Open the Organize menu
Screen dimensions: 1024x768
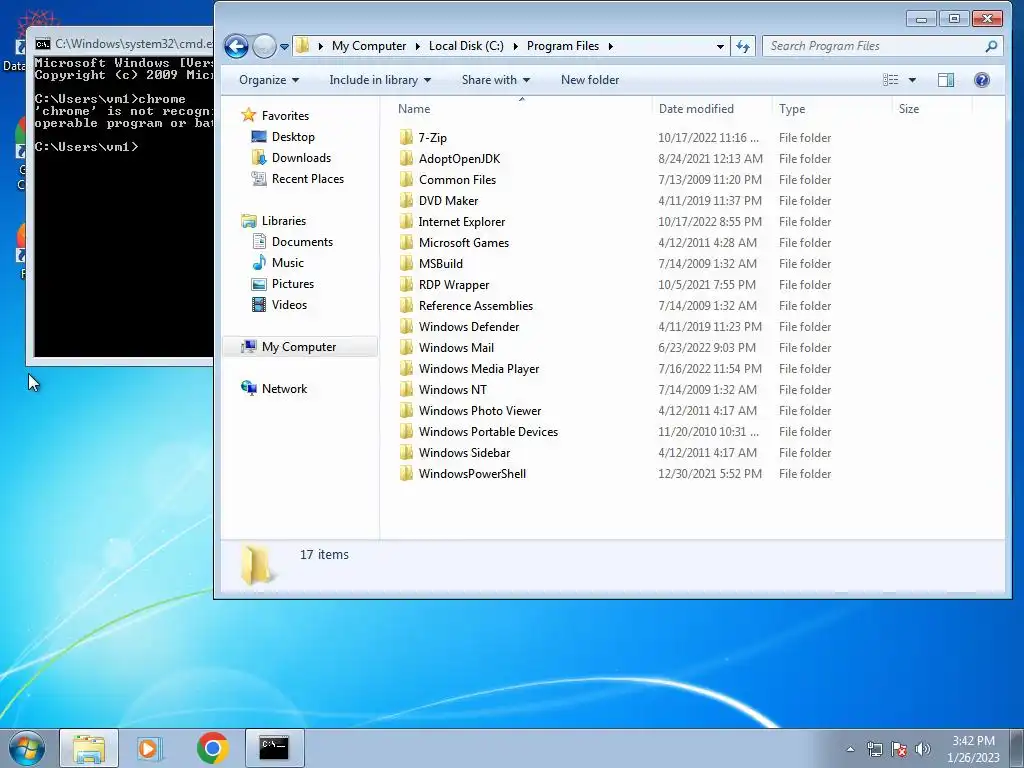[x=268, y=80]
